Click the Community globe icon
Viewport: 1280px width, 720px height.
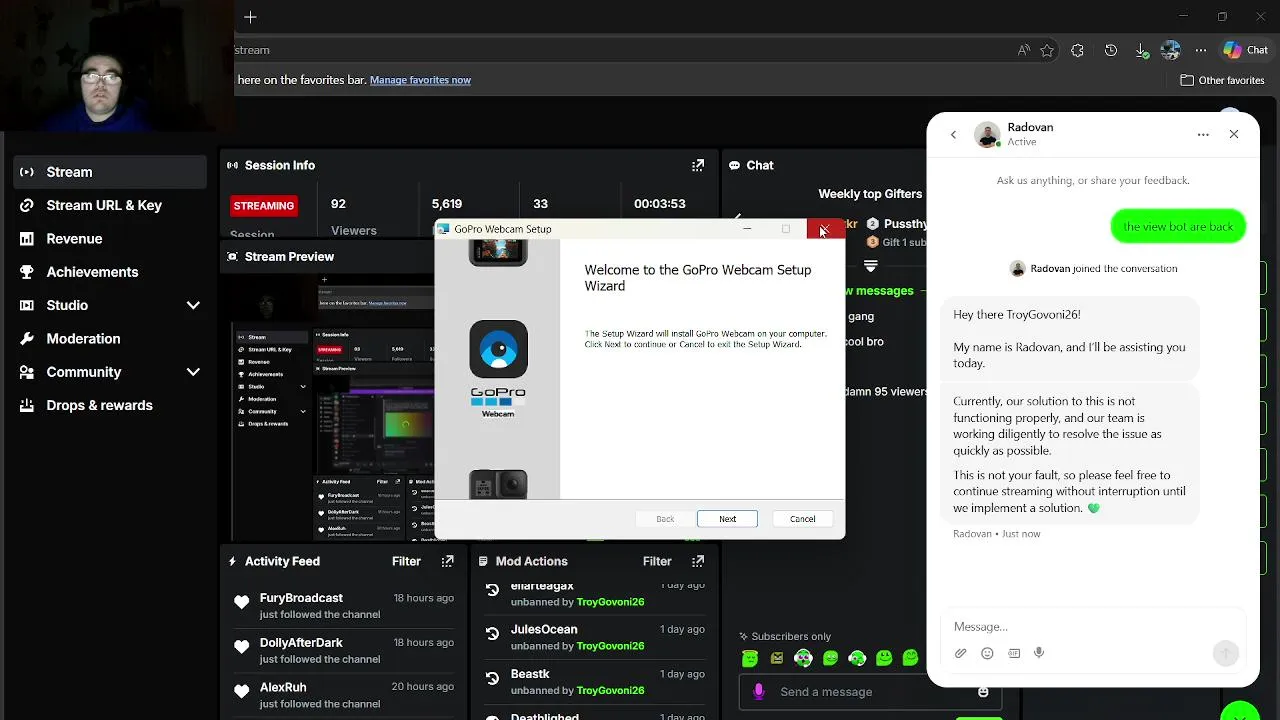(x=27, y=372)
